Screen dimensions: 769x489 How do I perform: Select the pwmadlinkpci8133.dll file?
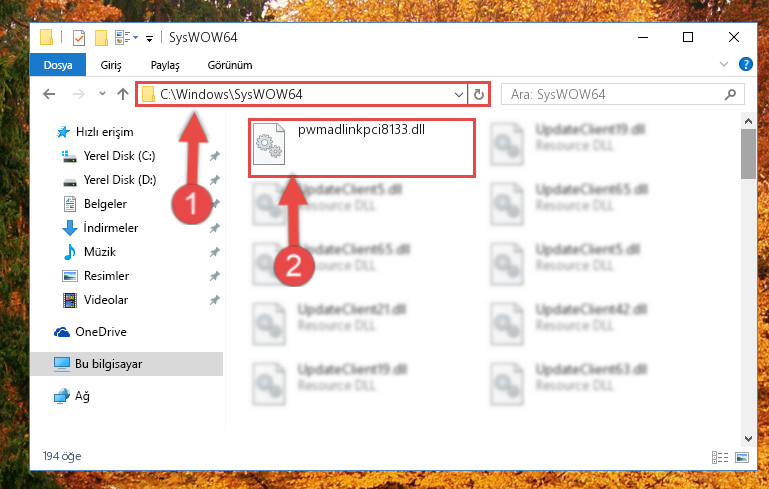tap(362, 148)
